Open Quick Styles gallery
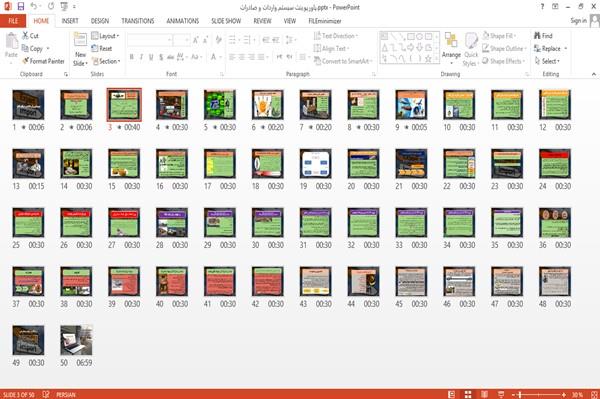 coord(471,50)
